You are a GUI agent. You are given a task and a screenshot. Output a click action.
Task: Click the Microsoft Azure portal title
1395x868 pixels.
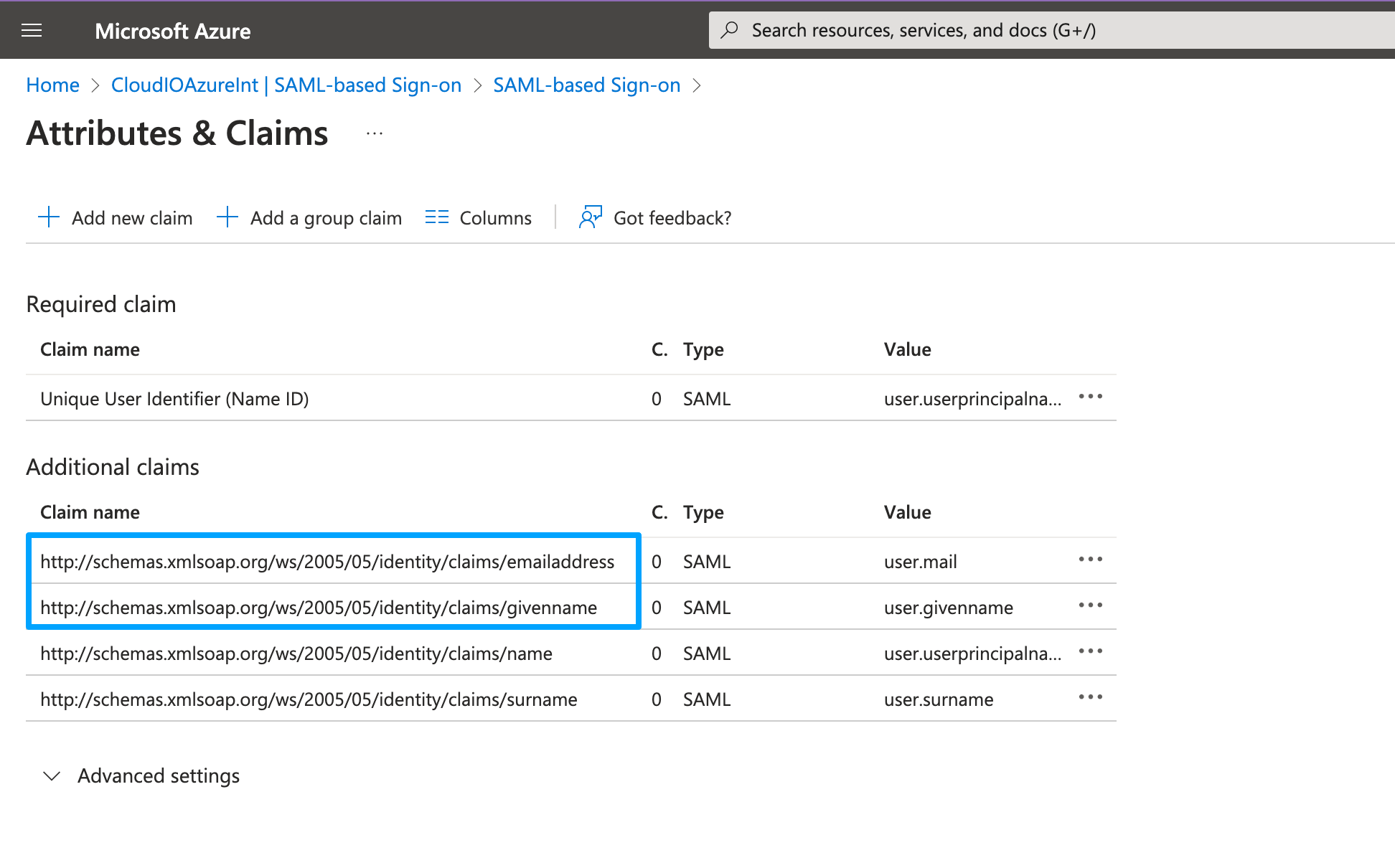click(173, 31)
